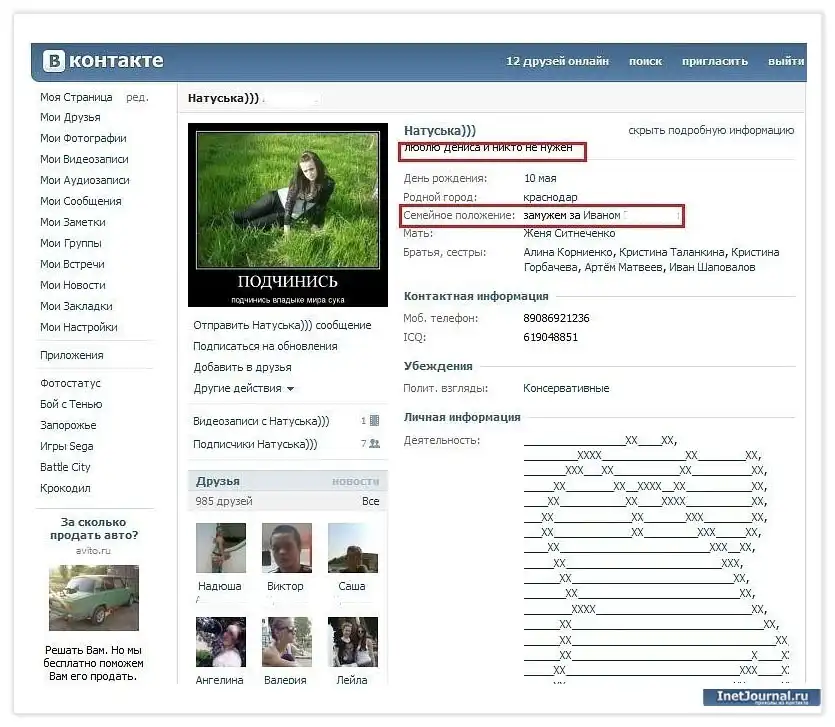Click the avito.ru car ad image
Screen dimensions: 835x727
93,598
